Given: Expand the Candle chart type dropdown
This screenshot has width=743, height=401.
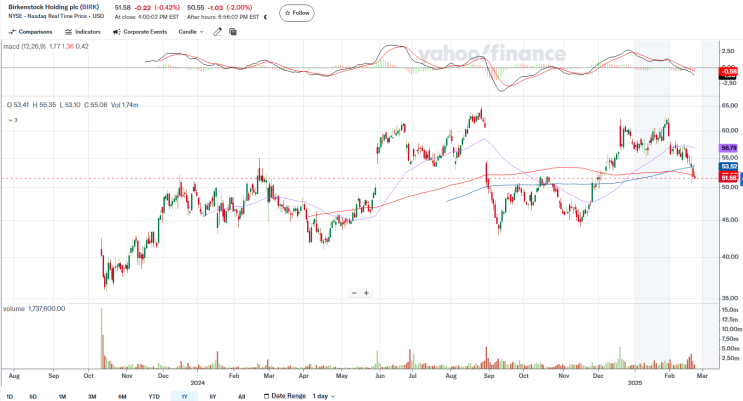Looking at the screenshot, I should [x=190, y=32].
